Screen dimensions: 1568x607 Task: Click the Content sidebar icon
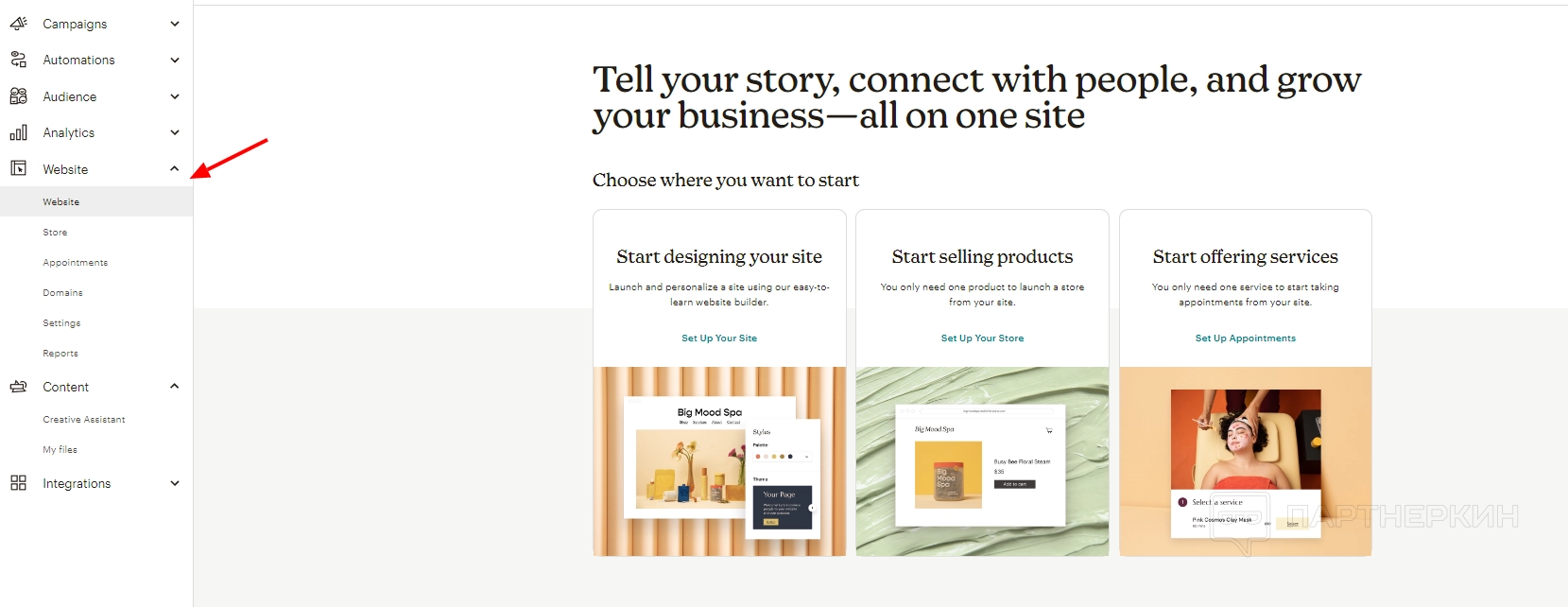[18, 387]
